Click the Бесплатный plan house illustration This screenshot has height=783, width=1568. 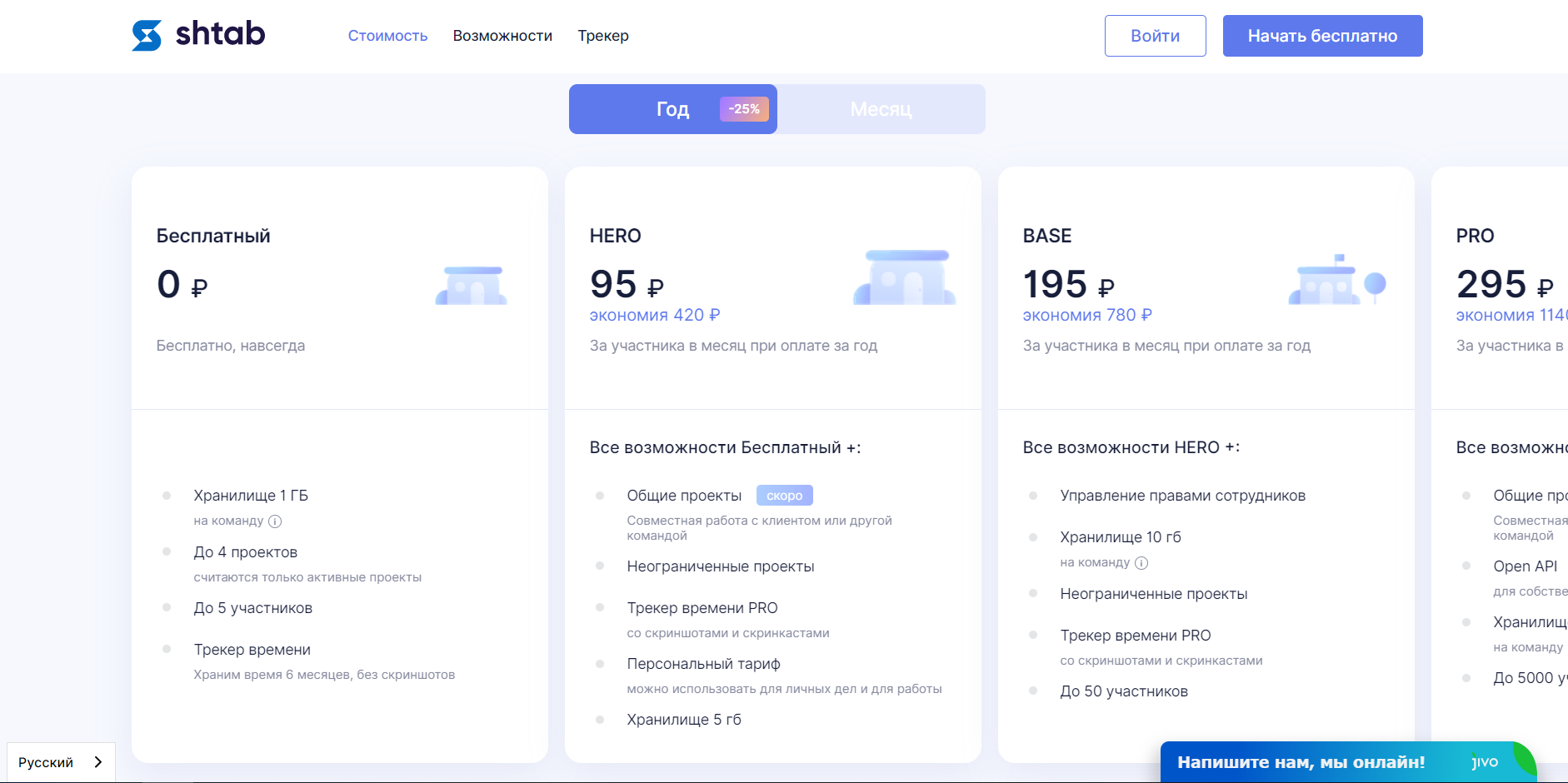pos(471,285)
